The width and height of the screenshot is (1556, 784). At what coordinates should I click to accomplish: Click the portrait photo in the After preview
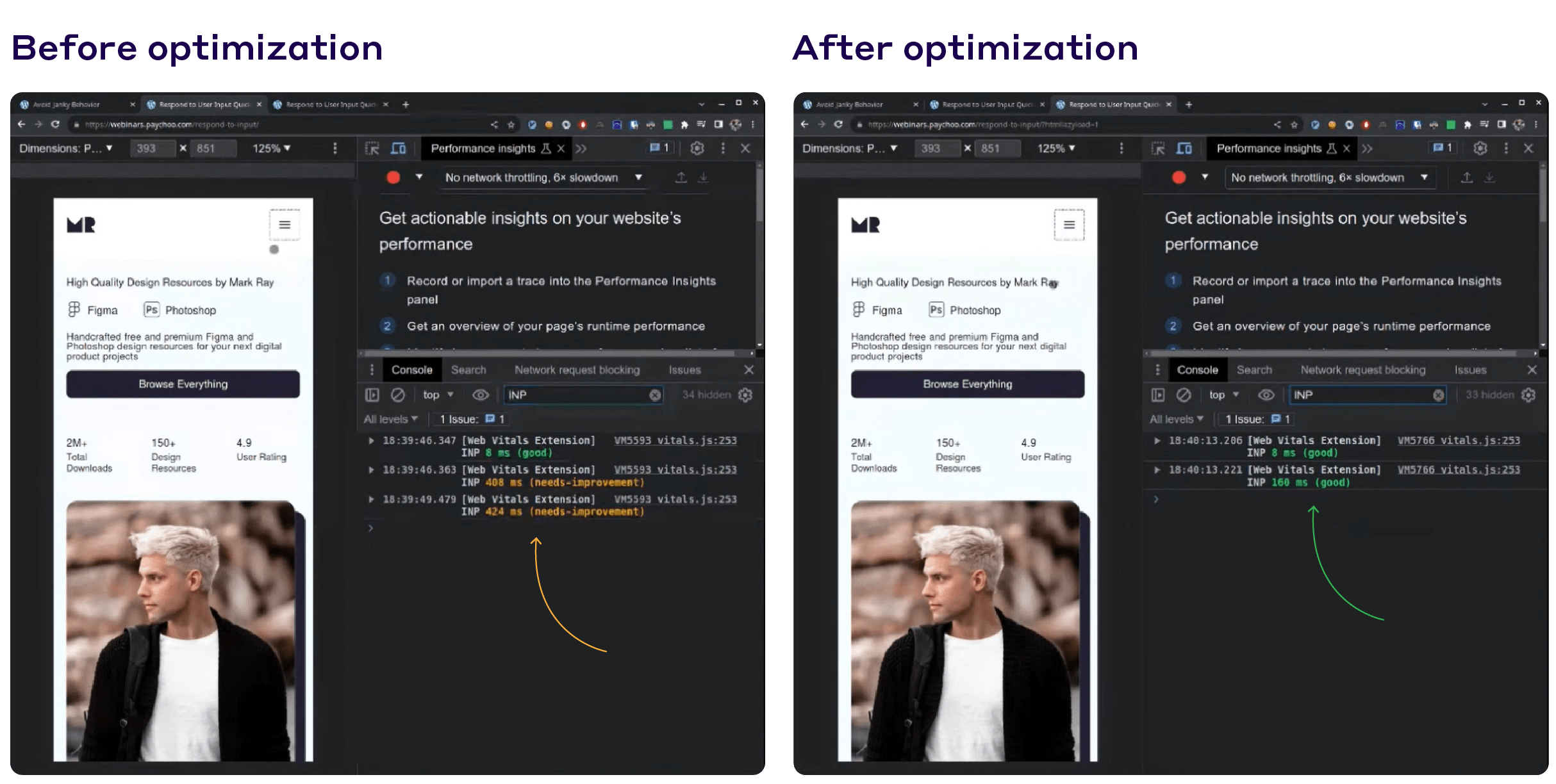[x=965, y=631]
